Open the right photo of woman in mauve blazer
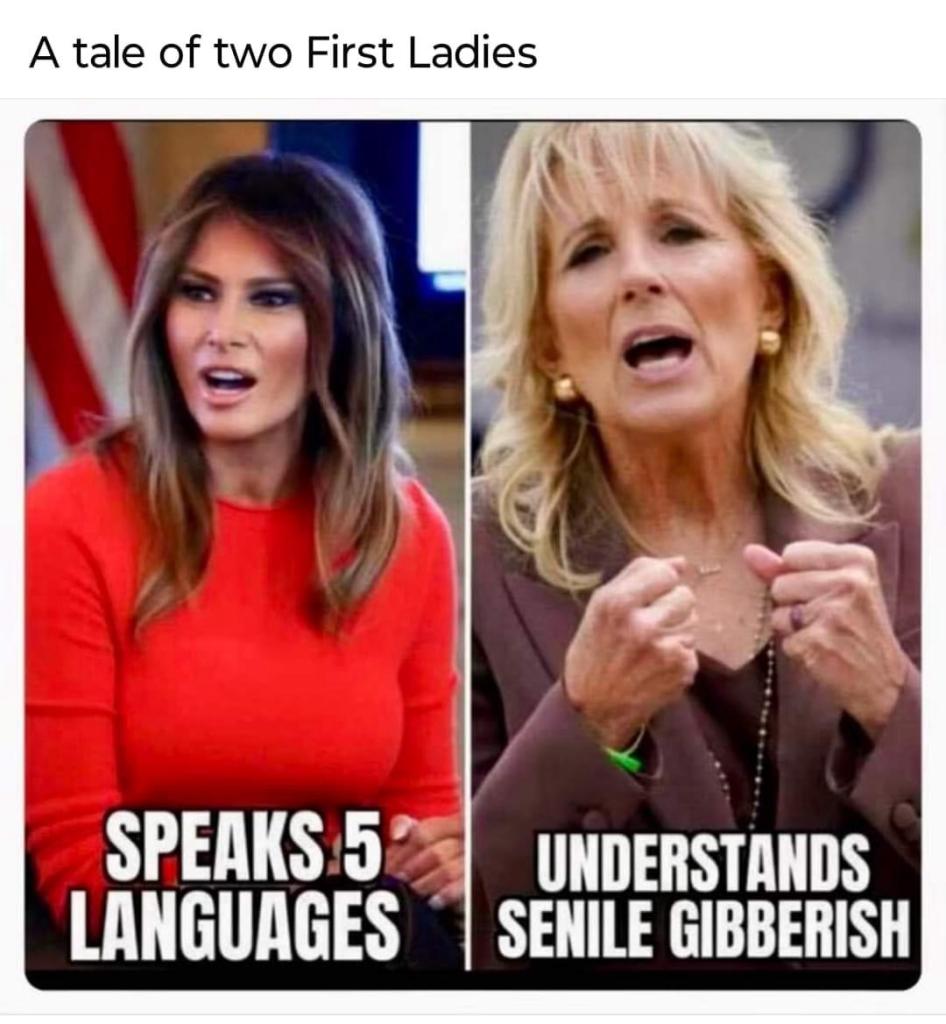This screenshot has width=946, height=1024. pos(696,547)
